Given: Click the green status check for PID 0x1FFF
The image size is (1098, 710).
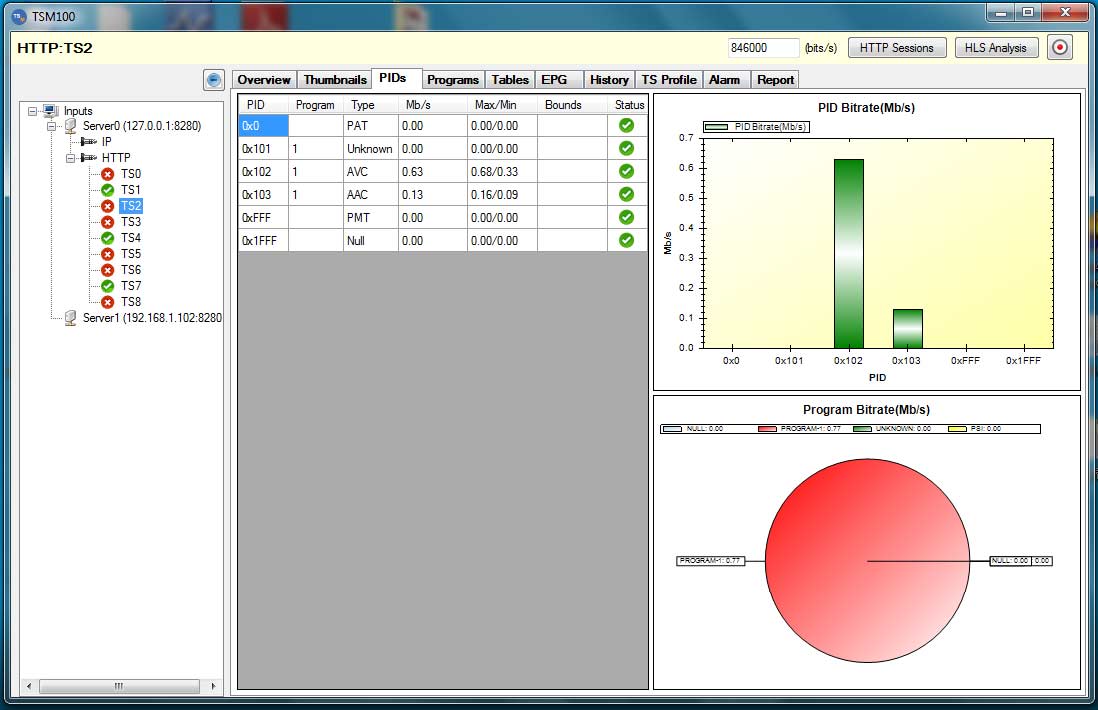Looking at the screenshot, I should pos(626,240).
